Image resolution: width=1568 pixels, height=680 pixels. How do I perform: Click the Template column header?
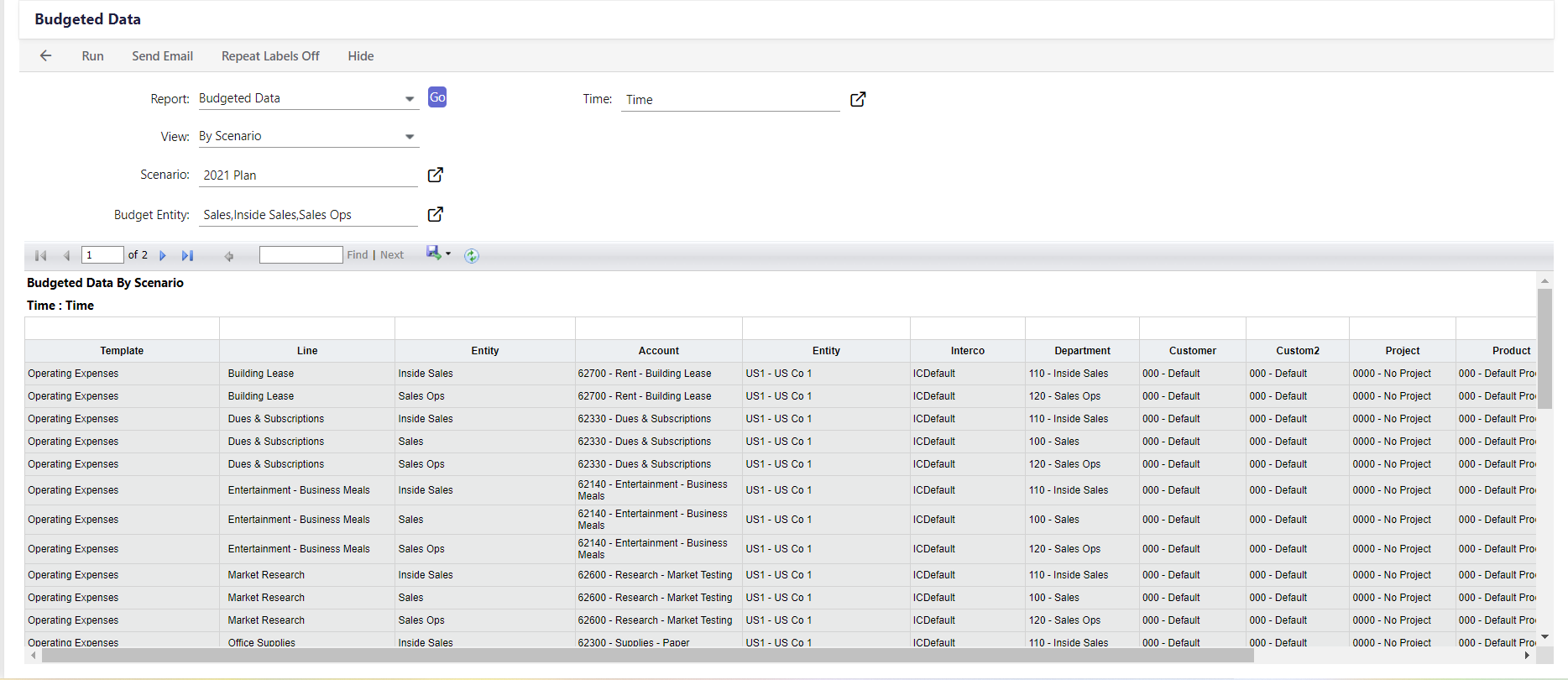tap(122, 351)
